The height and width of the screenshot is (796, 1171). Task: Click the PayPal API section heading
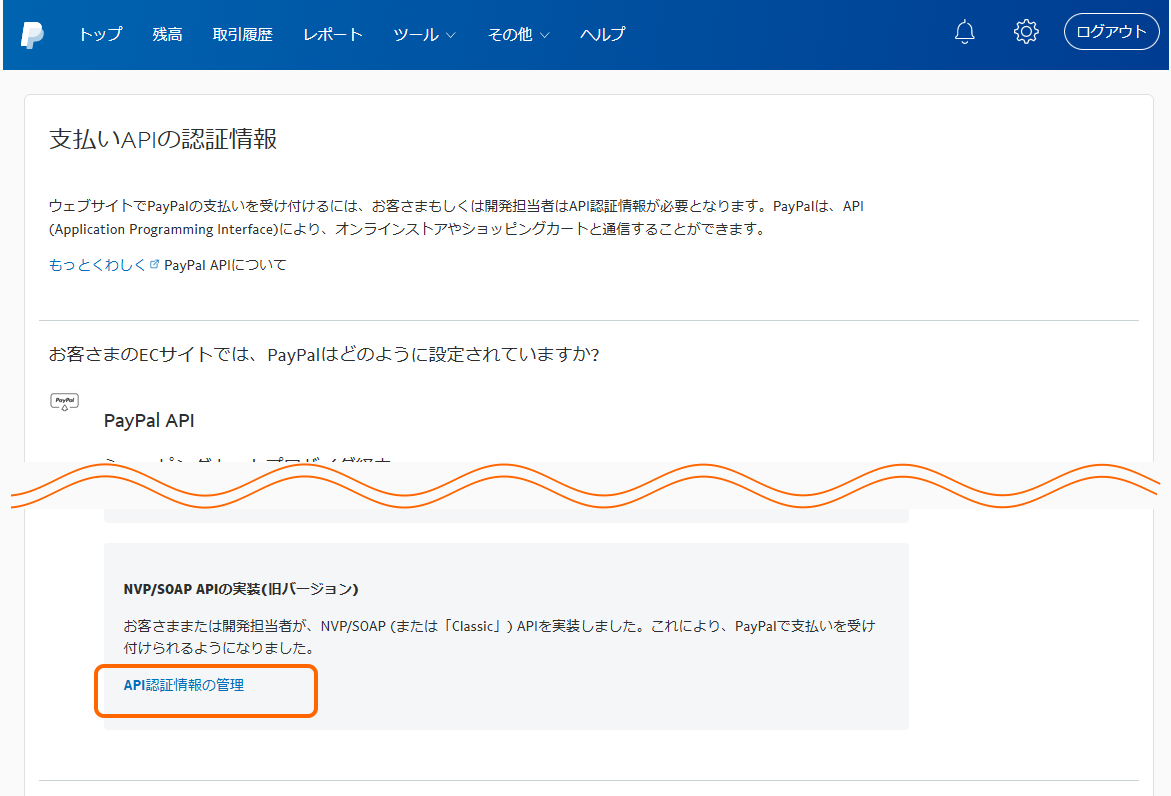pyautogui.click(x=149, y=421)
